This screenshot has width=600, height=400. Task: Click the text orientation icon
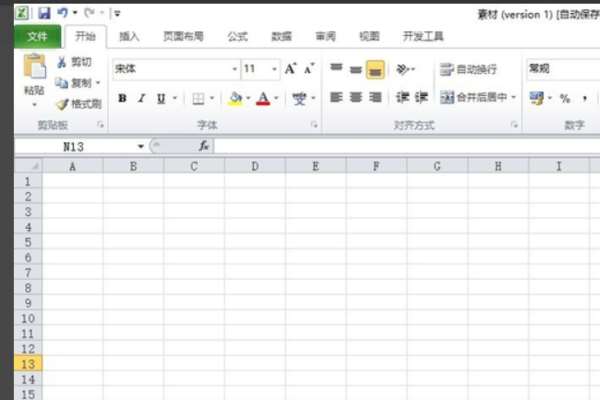point(403,69)
